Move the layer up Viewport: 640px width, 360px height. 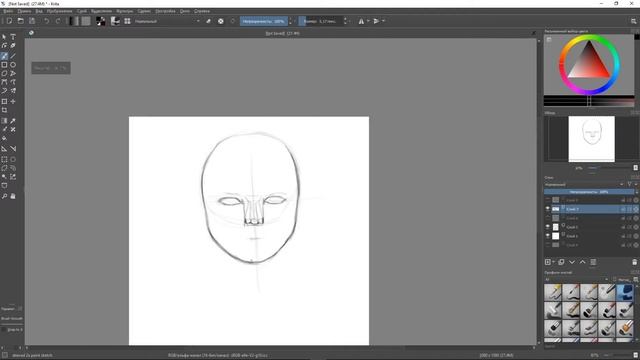click(x=582, y=262)
